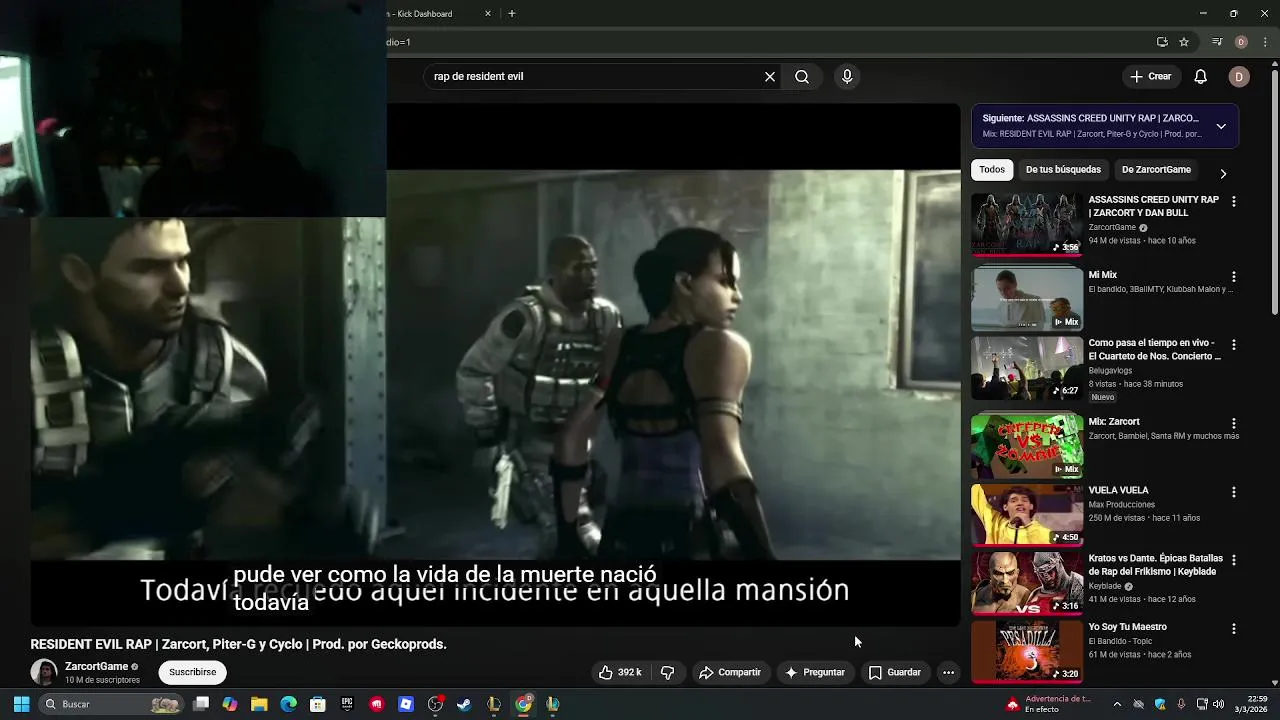Screen dimensions: 1280x720
Task: Open options menu for Mi Mix
Action: coord(1234,277)
